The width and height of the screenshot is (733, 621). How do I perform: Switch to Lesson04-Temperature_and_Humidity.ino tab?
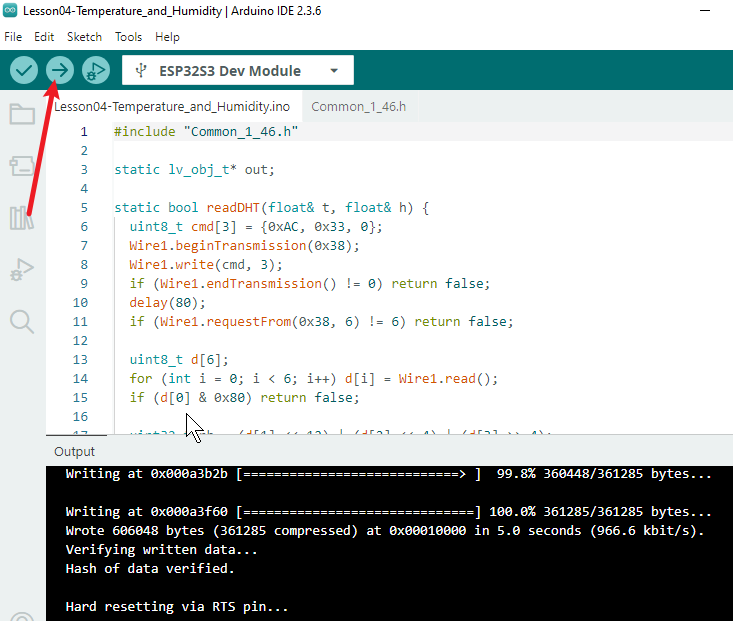point(172,107)
